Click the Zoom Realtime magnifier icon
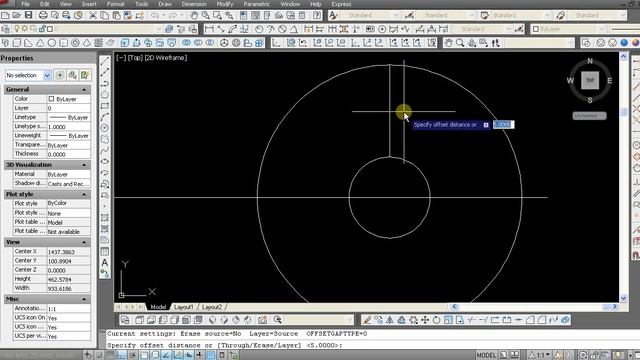This screenshot has height=360, width=640. (206, 16)
